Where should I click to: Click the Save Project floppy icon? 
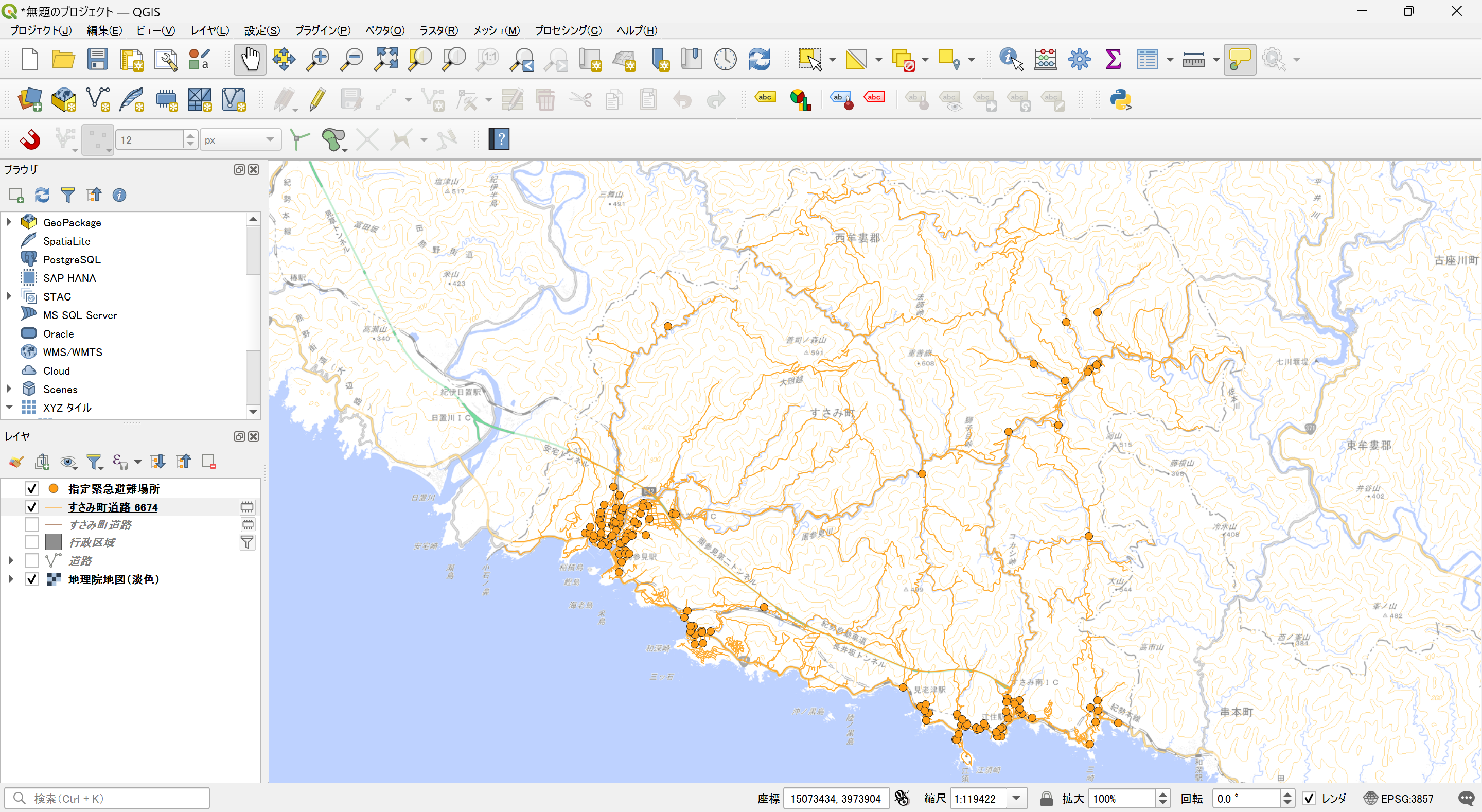pos(97,59)
